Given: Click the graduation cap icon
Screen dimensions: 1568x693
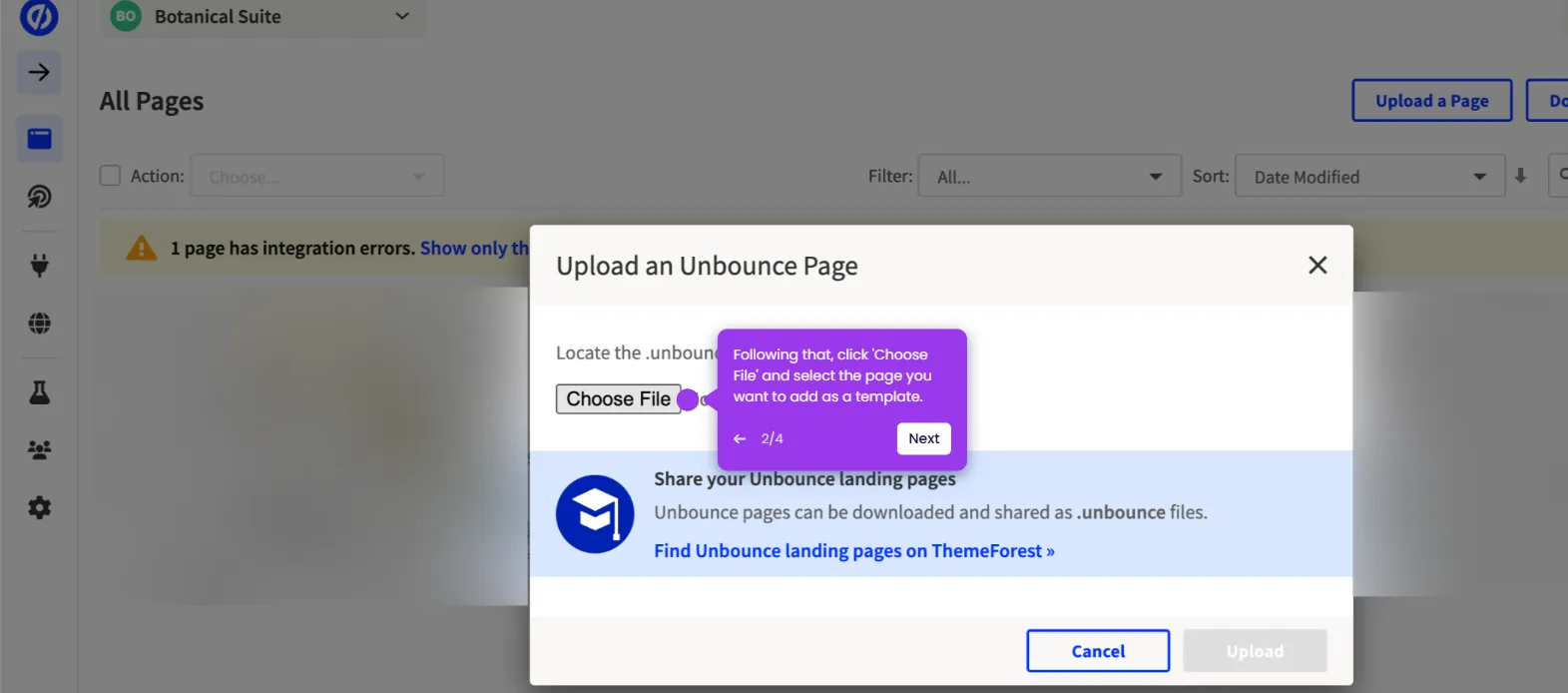Looking at the screenshot, I should click(595, 513).
